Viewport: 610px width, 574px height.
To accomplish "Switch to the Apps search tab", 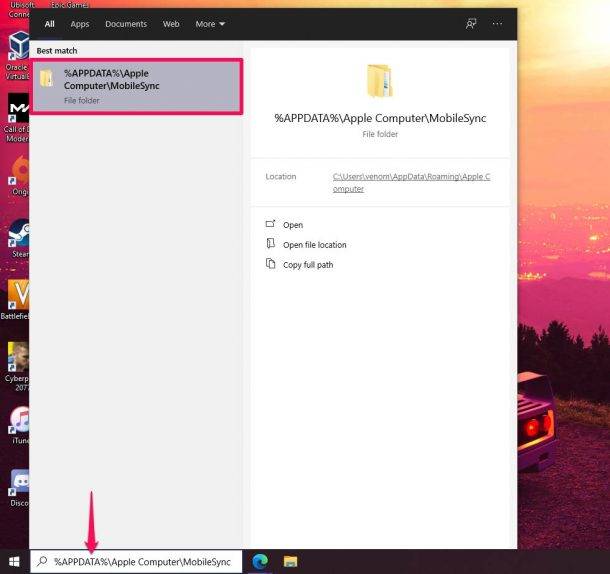I will pos(80,24).
